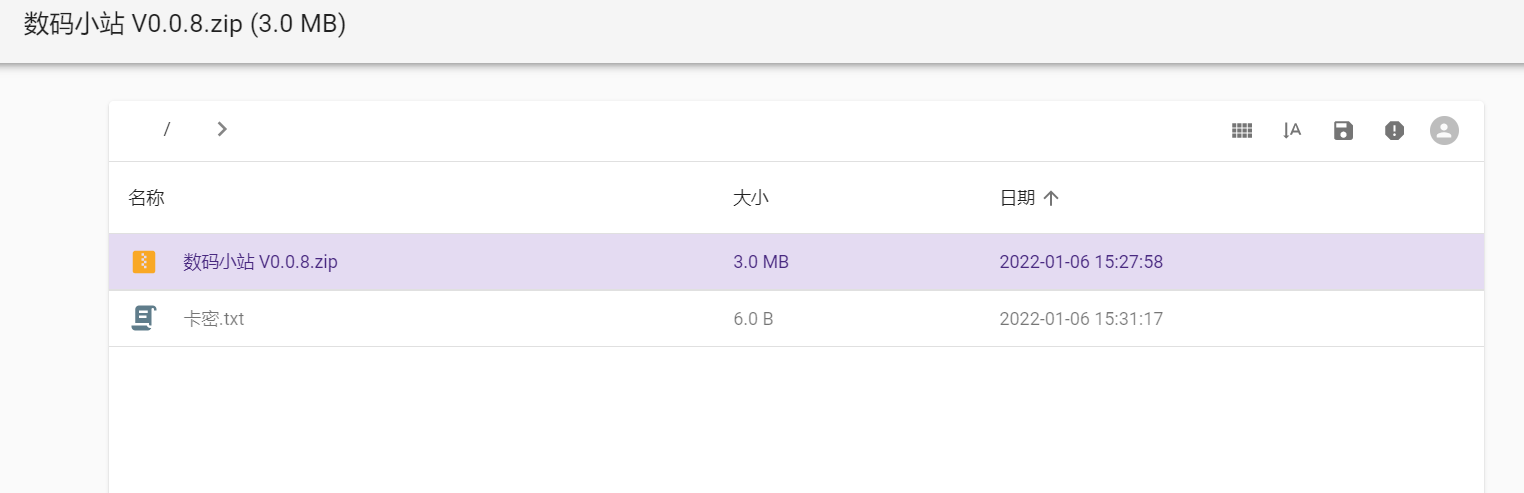
Task: Switch to grid view layout icon
Action: pos(1242,130)
